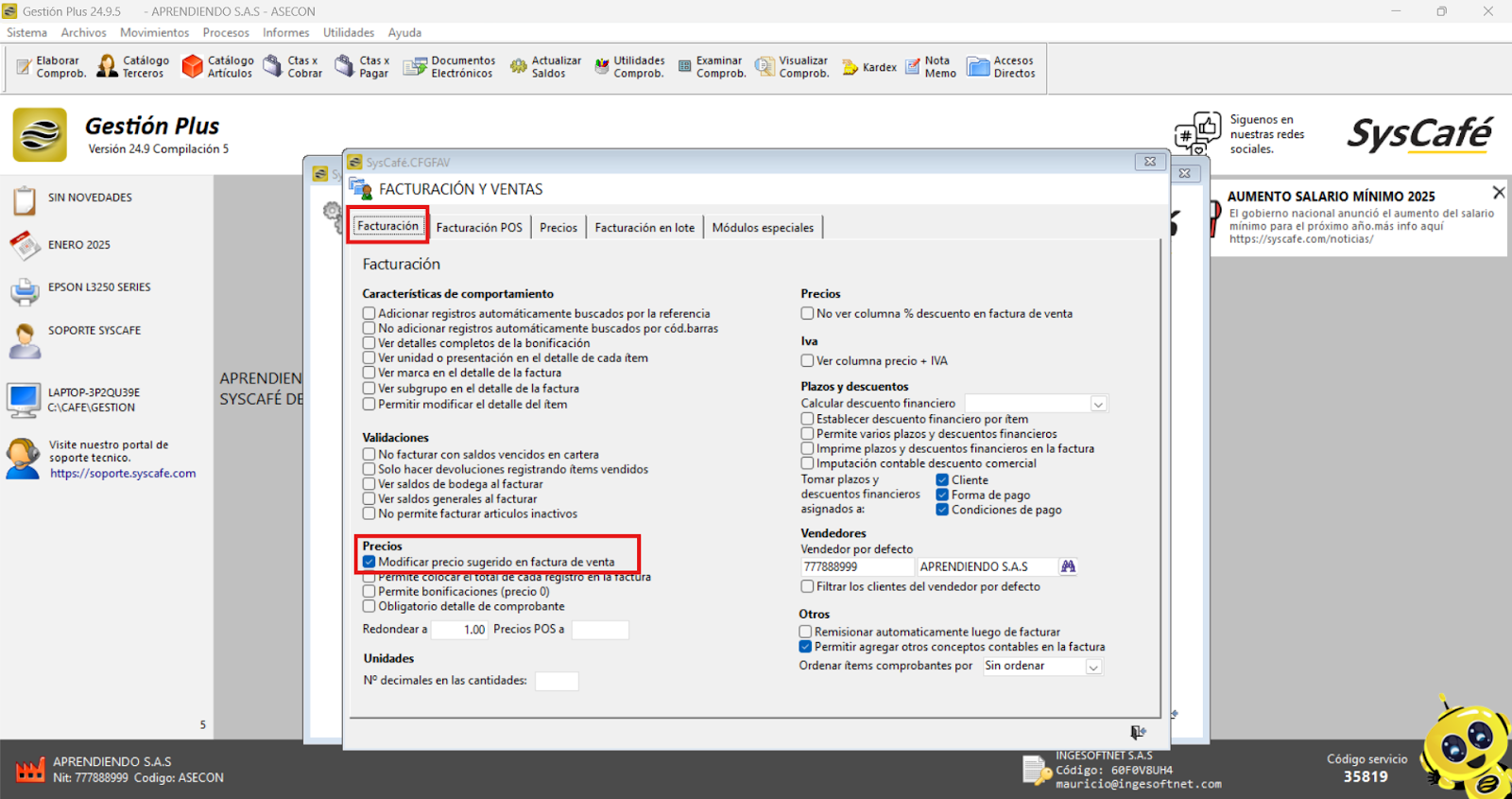Image resolution: width=1512 pixels, height=799 pixels.
Task: Select the Módulos especiales tab
Action: 763,228
